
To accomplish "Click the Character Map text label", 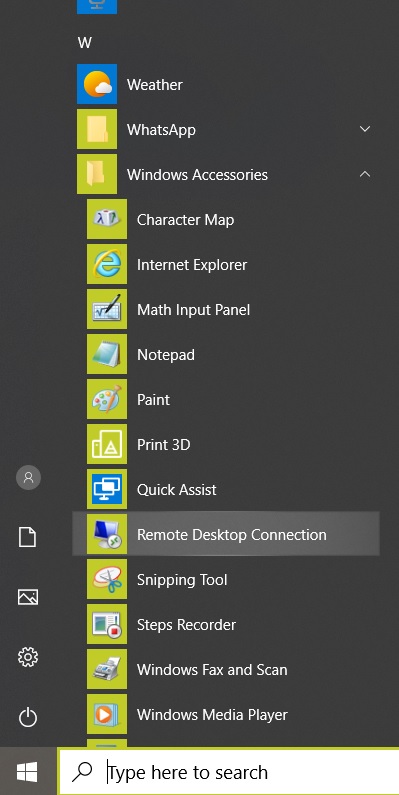I will pos(186,220).
